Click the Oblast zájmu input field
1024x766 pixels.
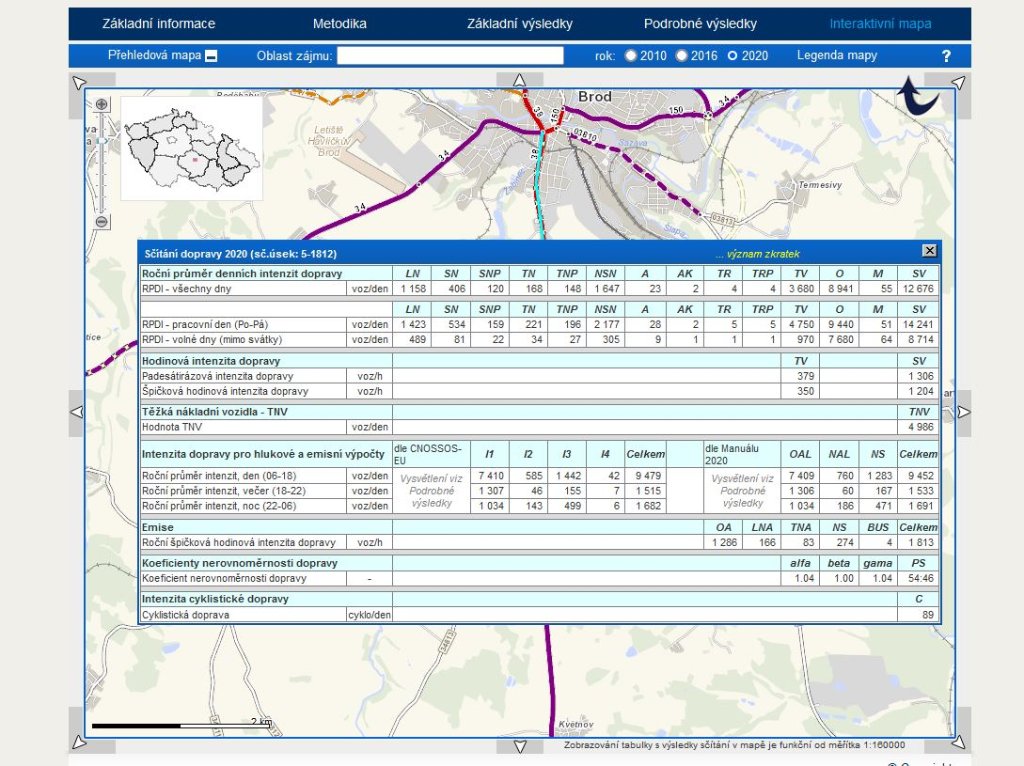[450, 56]
